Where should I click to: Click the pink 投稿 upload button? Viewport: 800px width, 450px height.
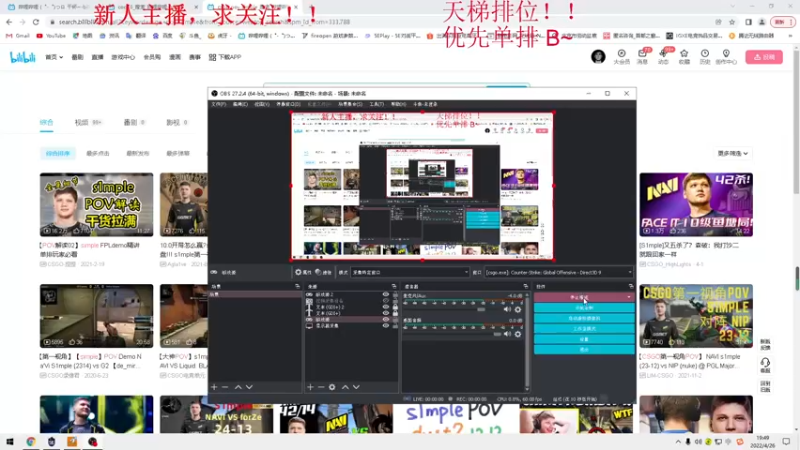[x=764, y=57]
